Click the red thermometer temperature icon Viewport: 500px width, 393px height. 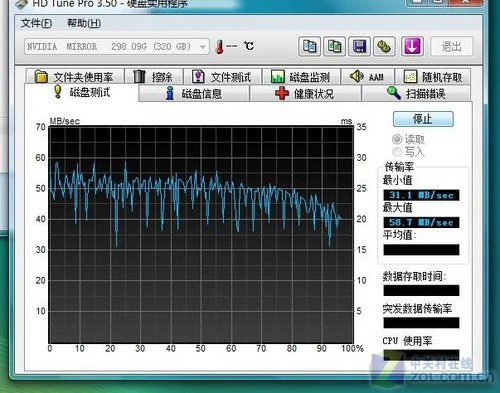(219, 46)
